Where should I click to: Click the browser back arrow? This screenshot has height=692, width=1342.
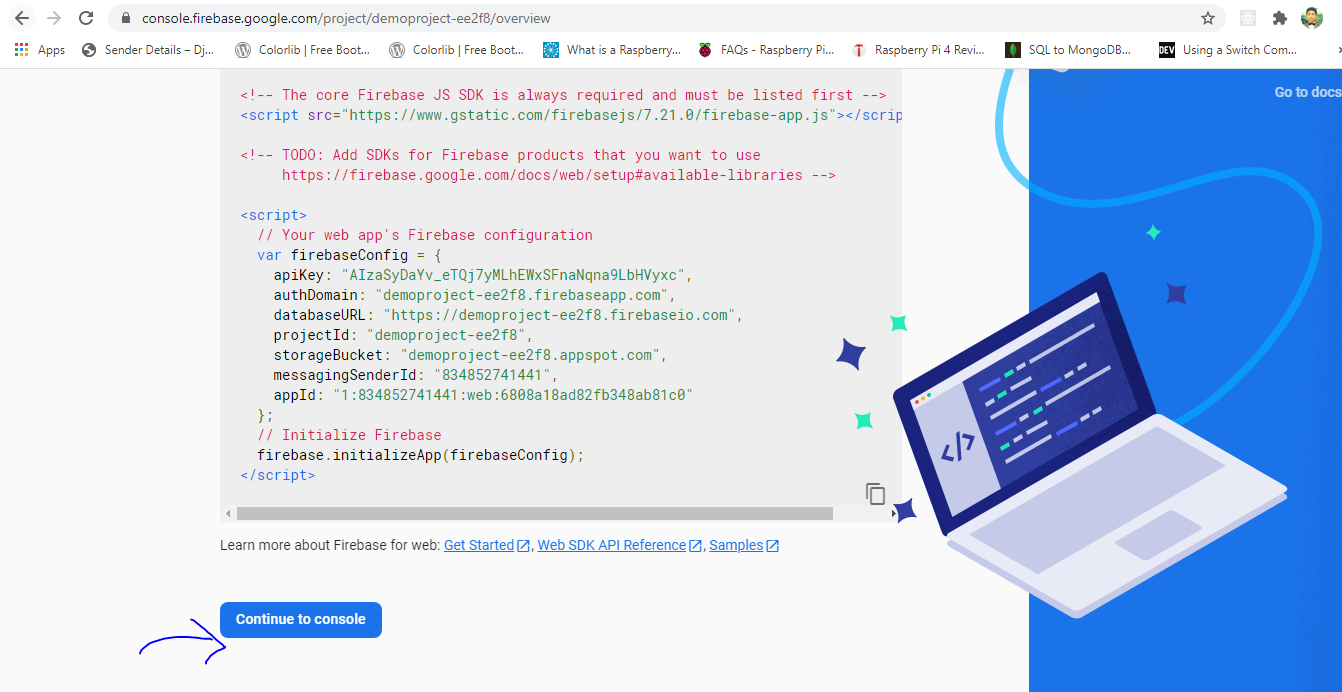point(22,18)
